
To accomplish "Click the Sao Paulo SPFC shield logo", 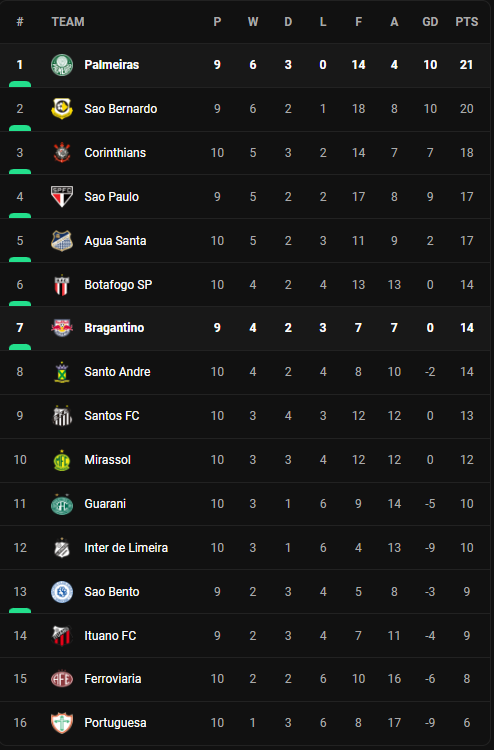I will click(x=62, y=197).
